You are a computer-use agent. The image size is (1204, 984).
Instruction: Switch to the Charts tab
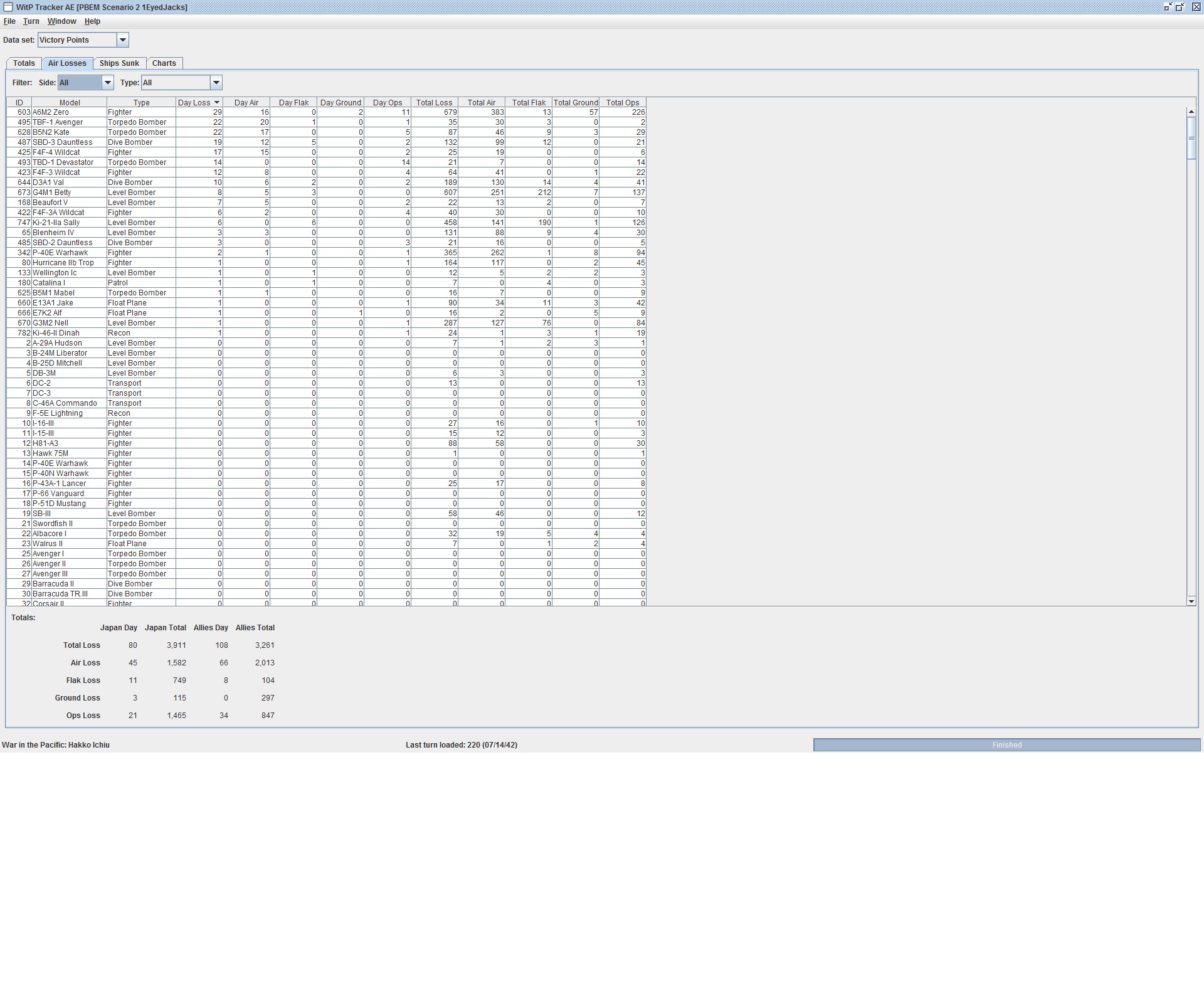click(164, 63)
